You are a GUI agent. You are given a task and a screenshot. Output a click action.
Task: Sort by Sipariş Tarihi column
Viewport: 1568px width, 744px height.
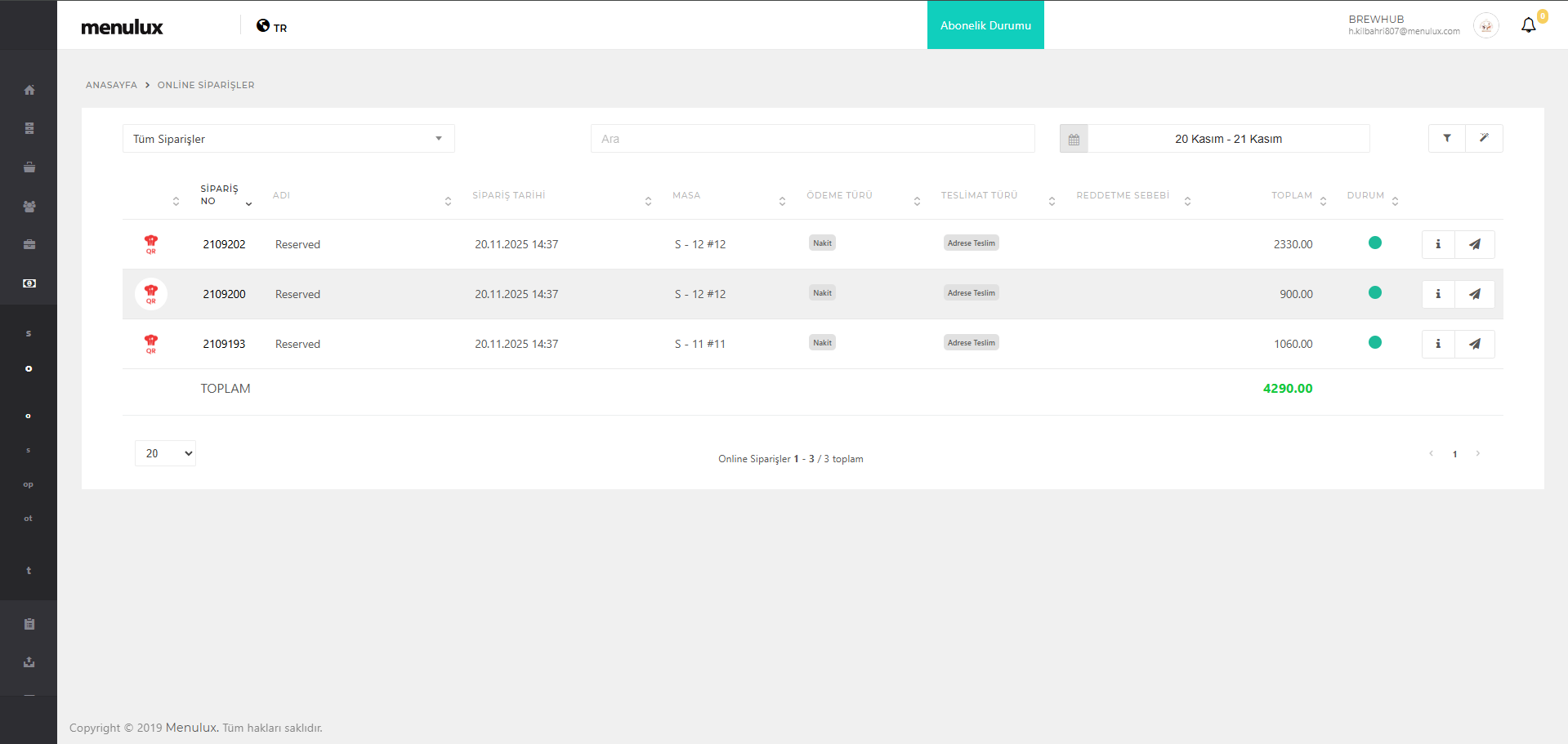(x=508, y=196)
